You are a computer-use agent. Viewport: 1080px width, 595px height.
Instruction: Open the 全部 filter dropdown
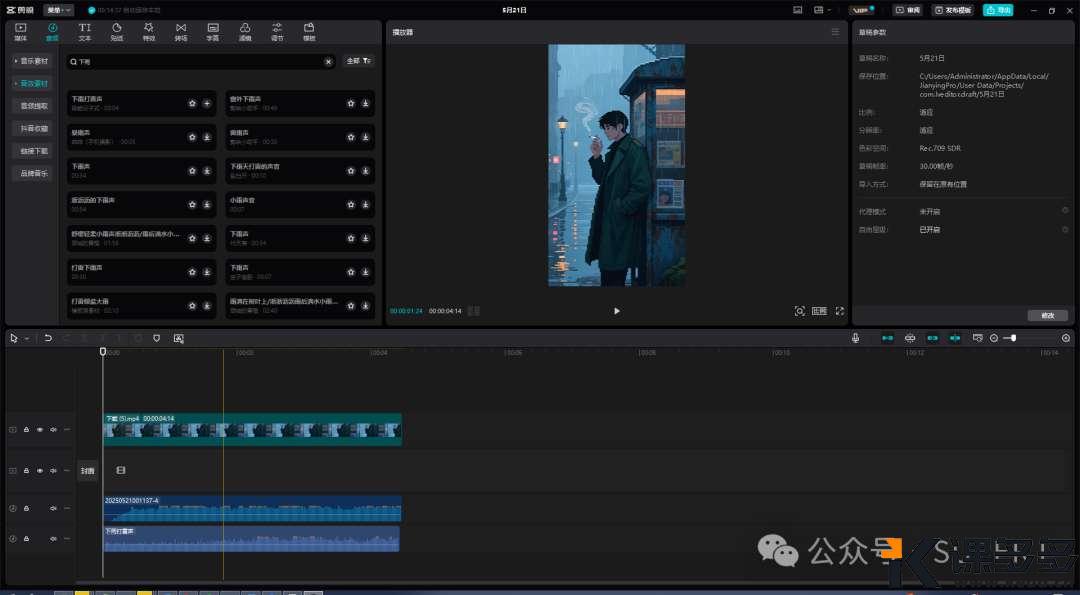pyautogui.click(x=358, y=61)
